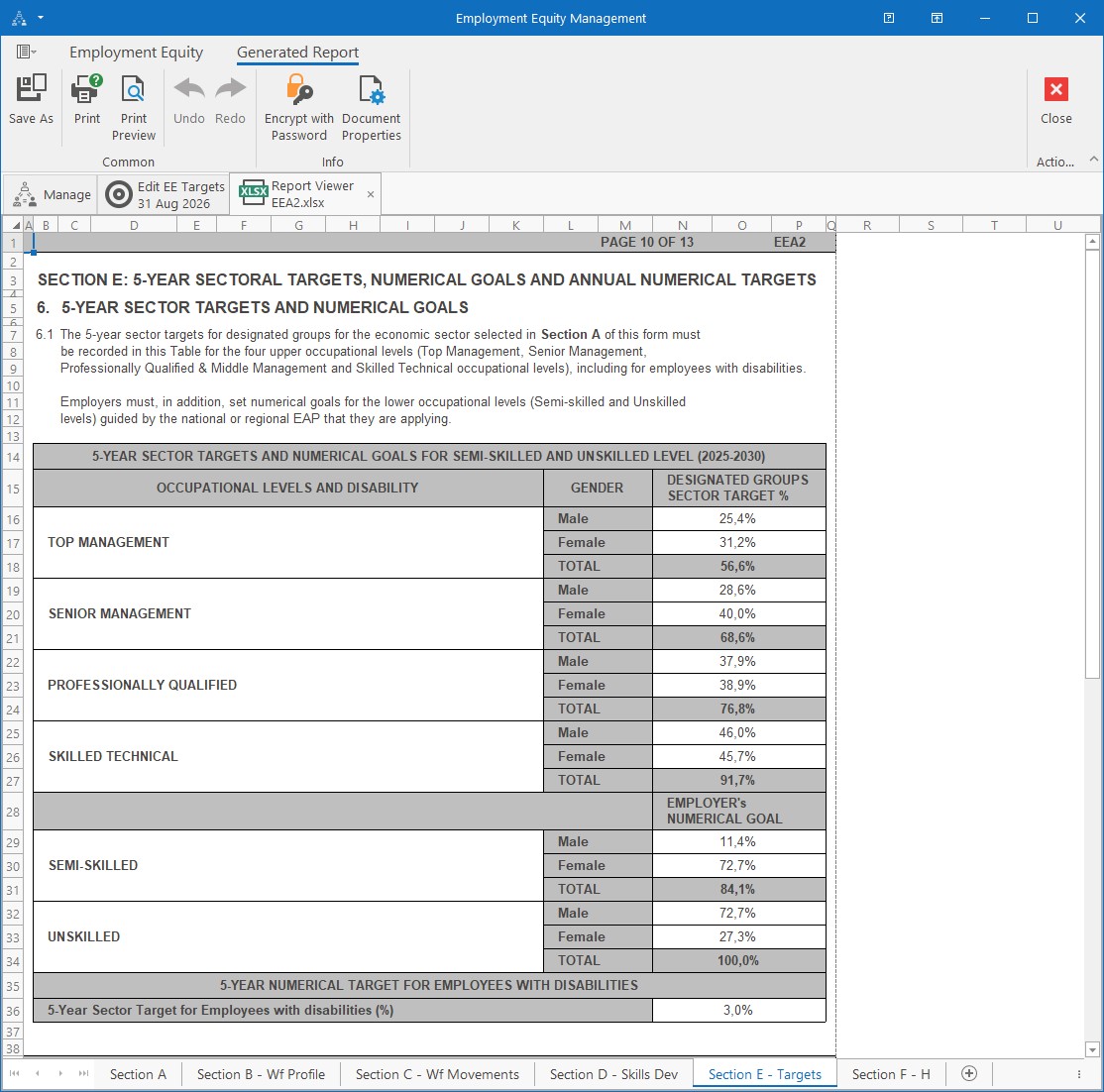Select column D header
1104x1092 pixels.
click(x=134, y=225)
